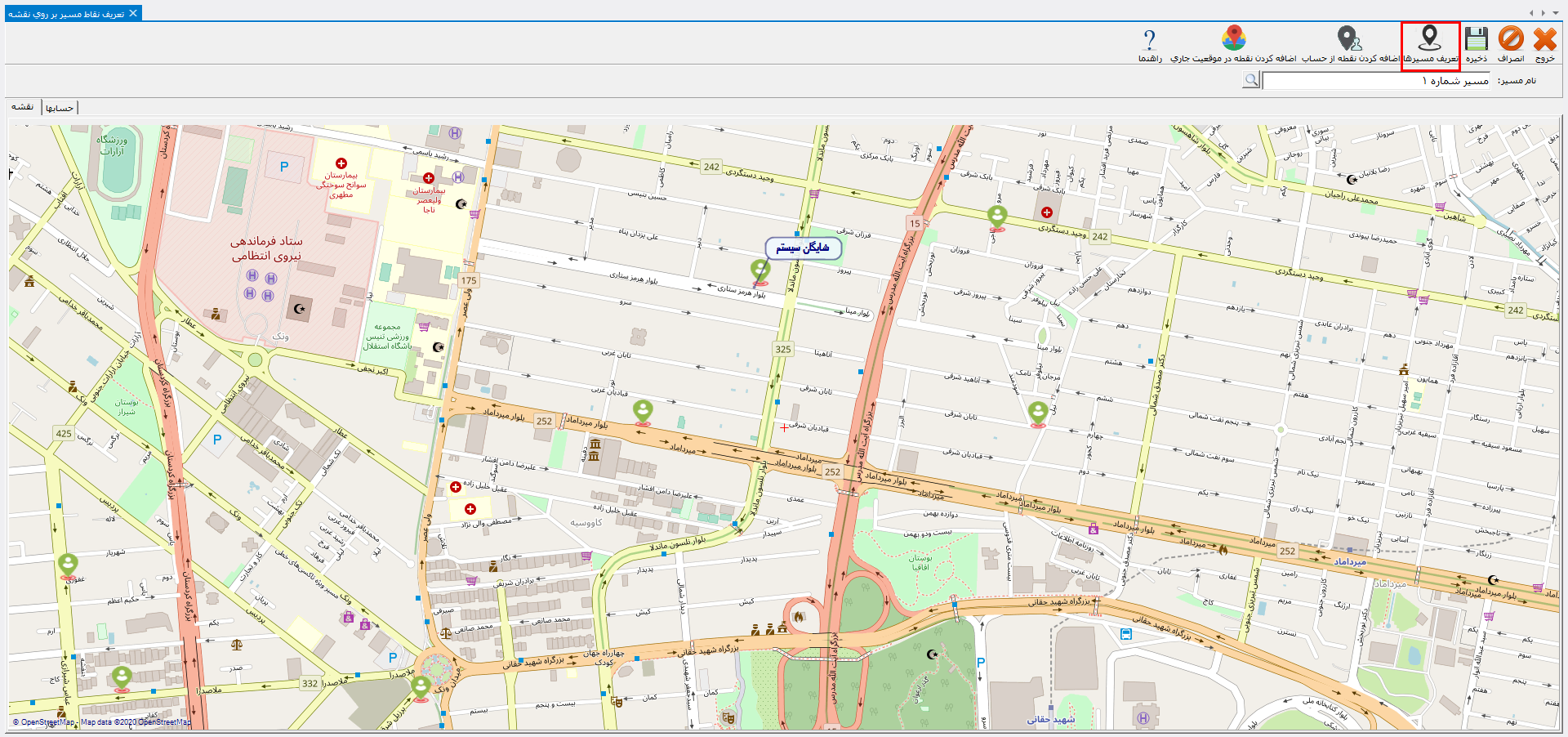Switch to the حسابها (Accounts) tab

[x=60, y=108]
